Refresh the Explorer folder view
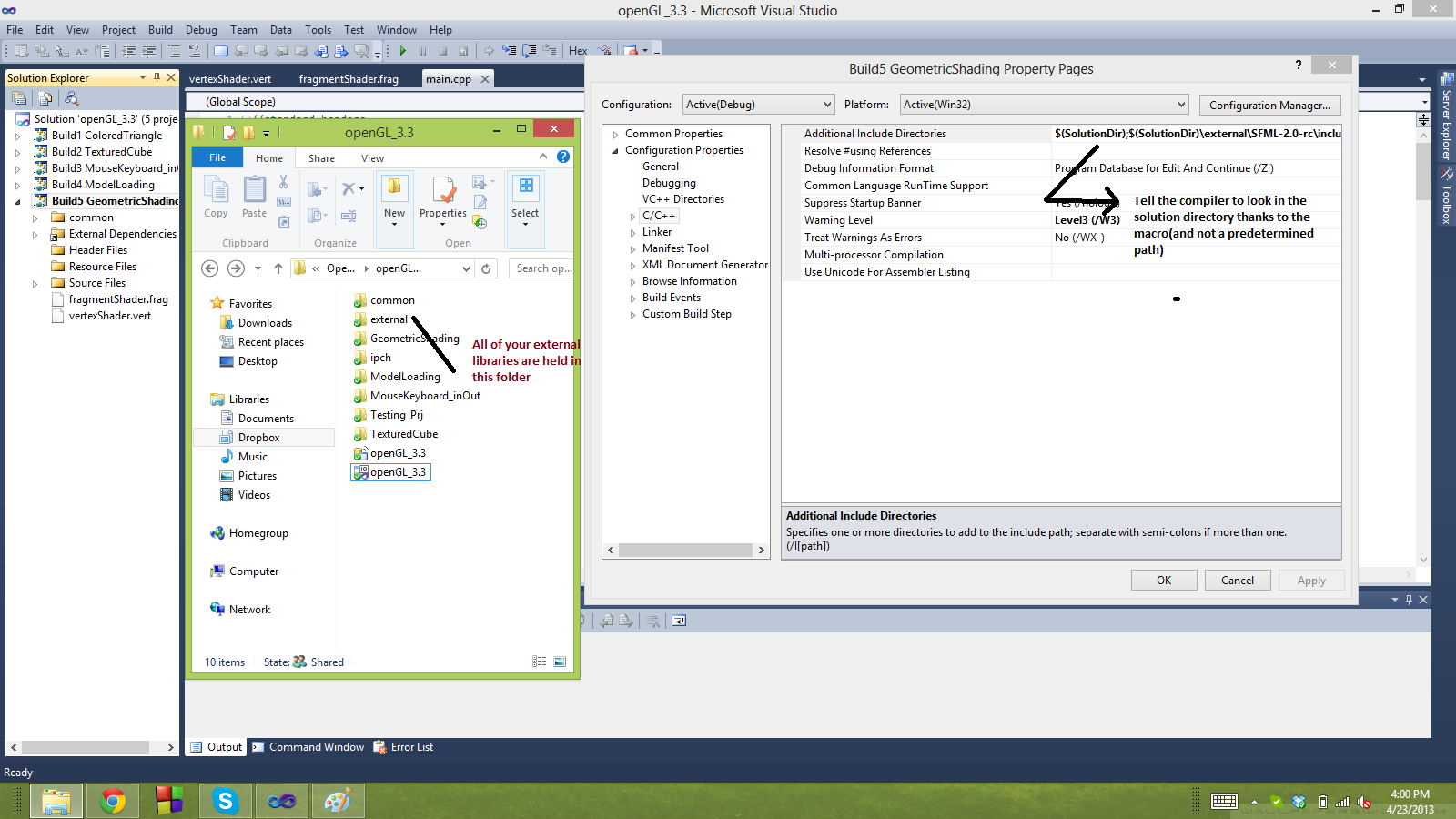The image size is (1456, 819). [x=486, y=268]
